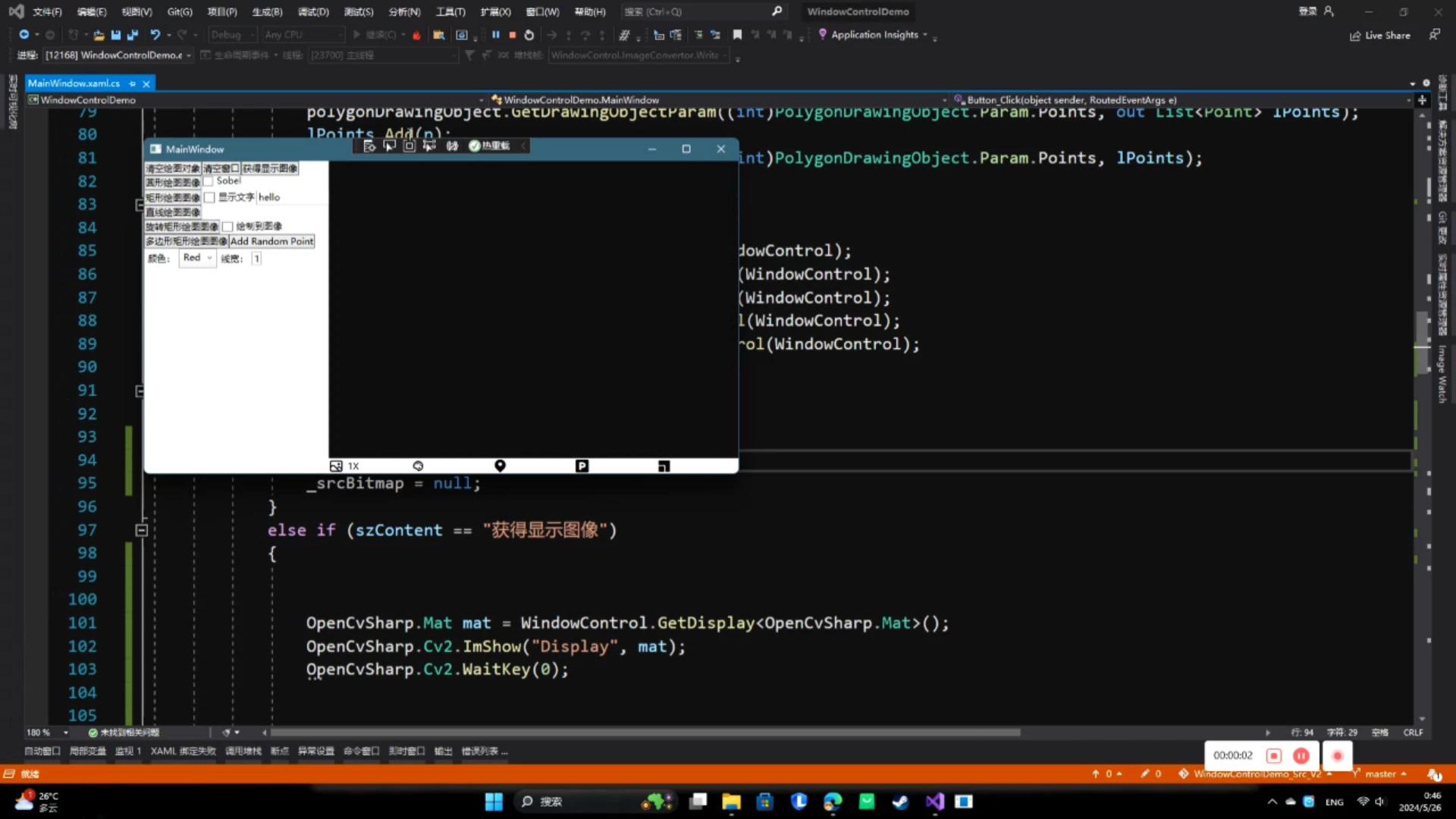Image resolution: width=1456 pixels, height=819 pixels.
Task: Click the location pin icon below image view
Action: click(x=500, y=466)
